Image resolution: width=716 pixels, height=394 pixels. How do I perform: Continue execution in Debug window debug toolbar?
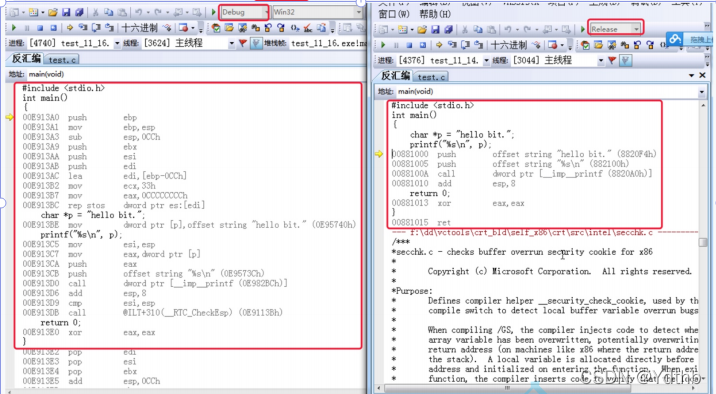coord(14,28)
